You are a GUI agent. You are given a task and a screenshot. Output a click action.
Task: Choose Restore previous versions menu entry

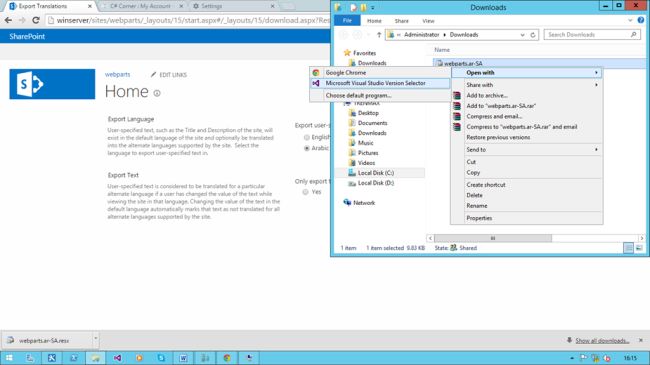click(526, 137)
